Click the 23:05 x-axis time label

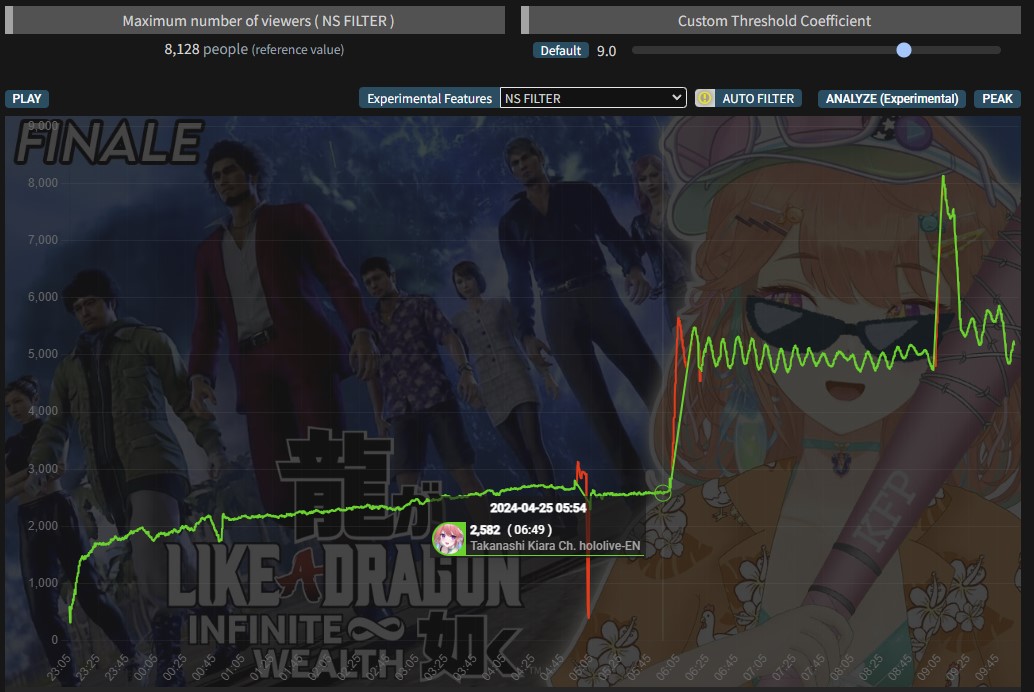(x=58, y=667)
